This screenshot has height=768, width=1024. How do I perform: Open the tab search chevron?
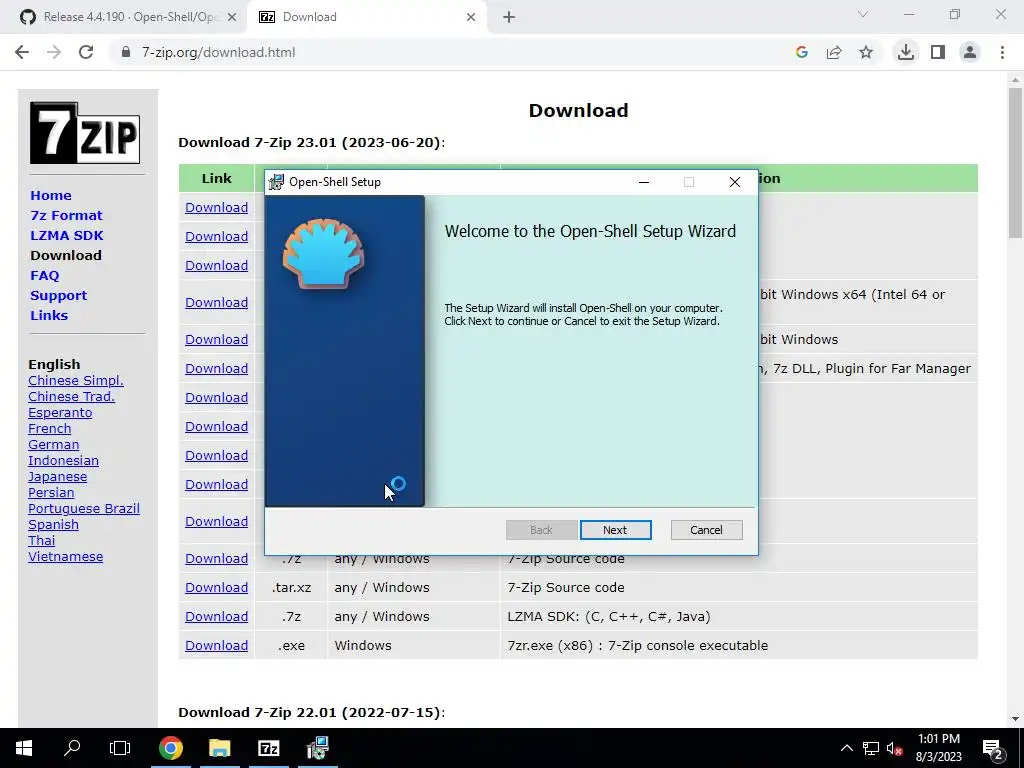pos(863,14)
